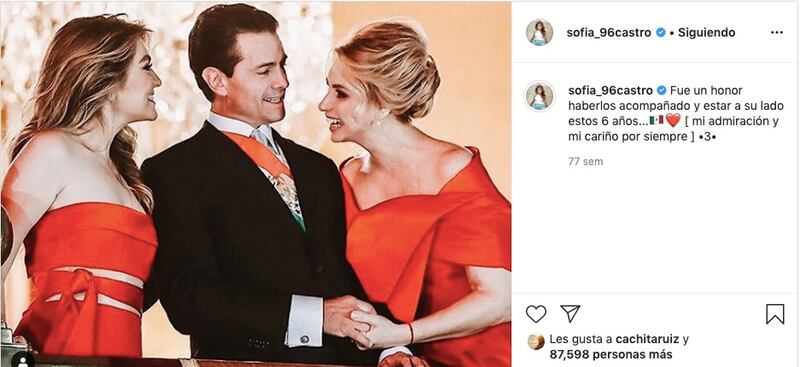Toggle the Siguiendo follow status
The image size is (800, 367).
[x=706, y=33]
